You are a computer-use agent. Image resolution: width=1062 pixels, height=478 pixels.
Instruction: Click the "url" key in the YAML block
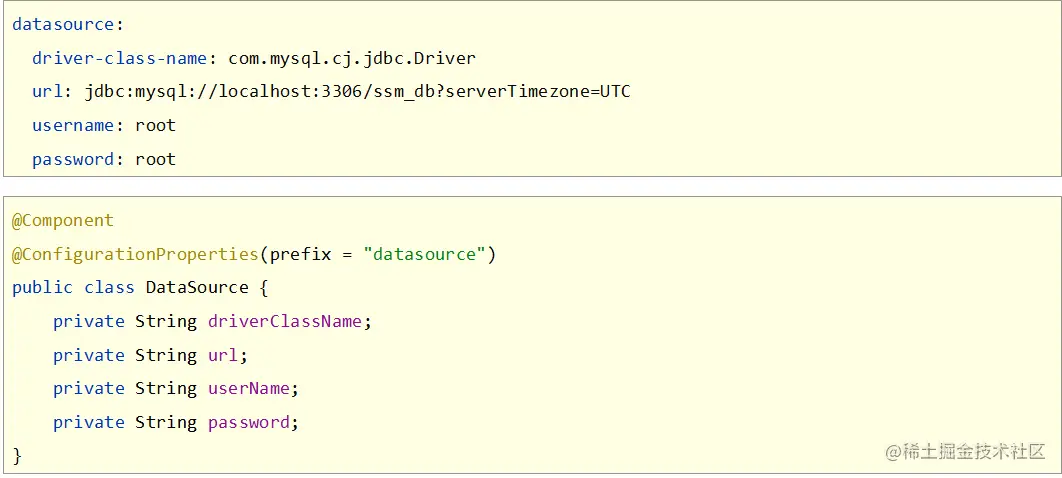coord(47,91)
